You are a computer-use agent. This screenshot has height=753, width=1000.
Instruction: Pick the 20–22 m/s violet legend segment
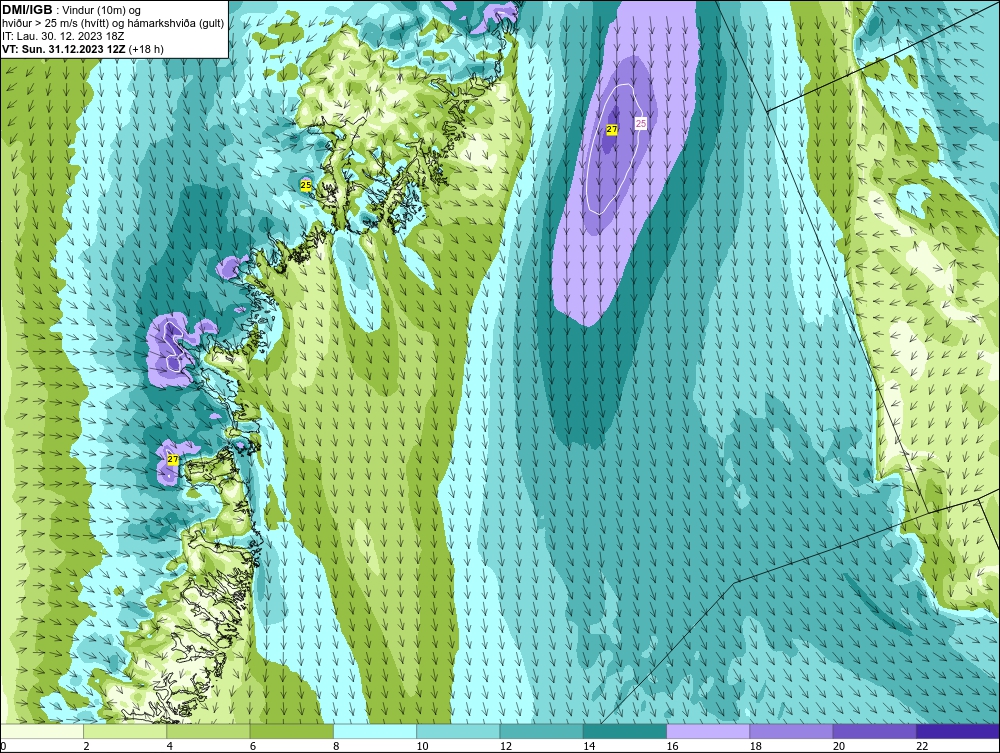[874, 731]
